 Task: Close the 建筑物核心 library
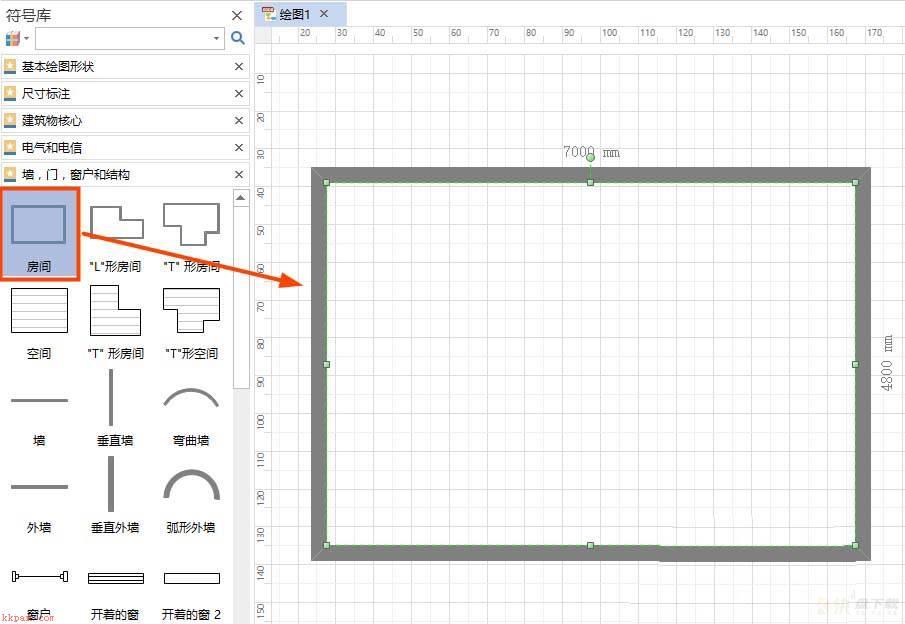[x=239, y=121]
